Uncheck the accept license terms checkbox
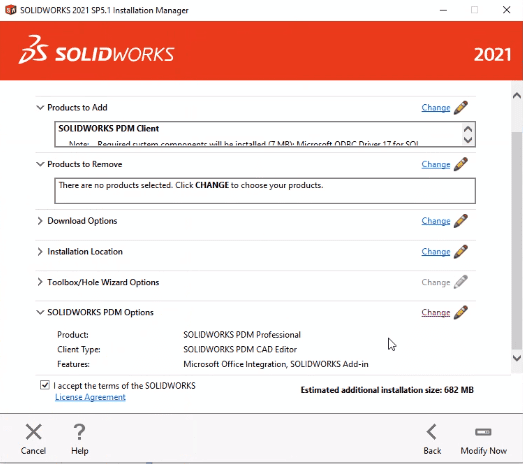Screen dimensions: 523x464 pyautogui.click(x=45, y=385)
